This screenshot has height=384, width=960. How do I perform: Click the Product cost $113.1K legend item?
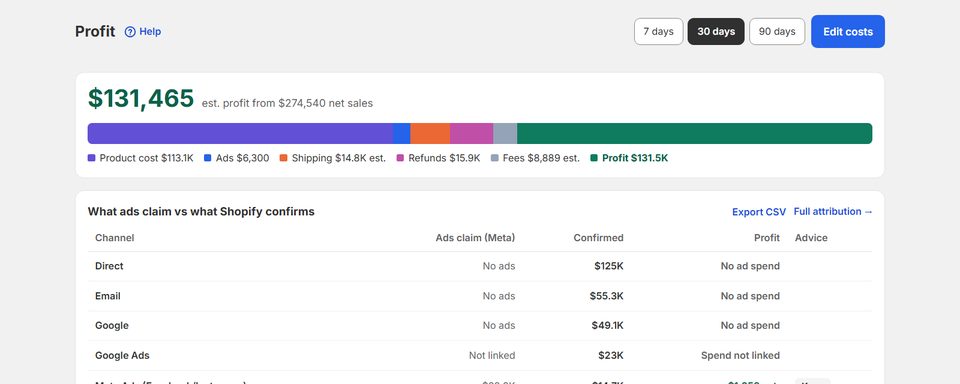point(140,158)
